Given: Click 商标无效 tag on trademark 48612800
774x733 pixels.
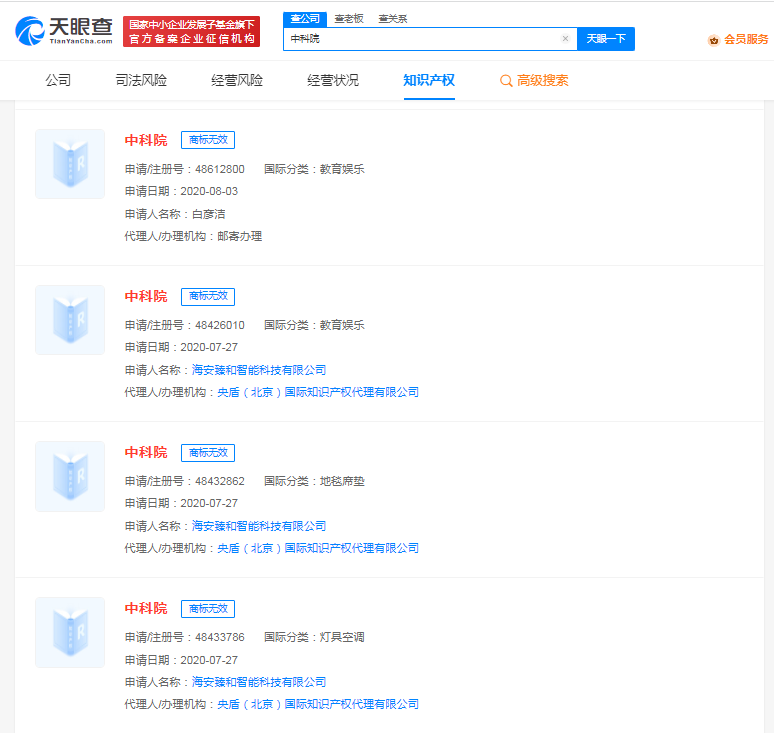Looking at the screenshot, I should pos(208,140).
